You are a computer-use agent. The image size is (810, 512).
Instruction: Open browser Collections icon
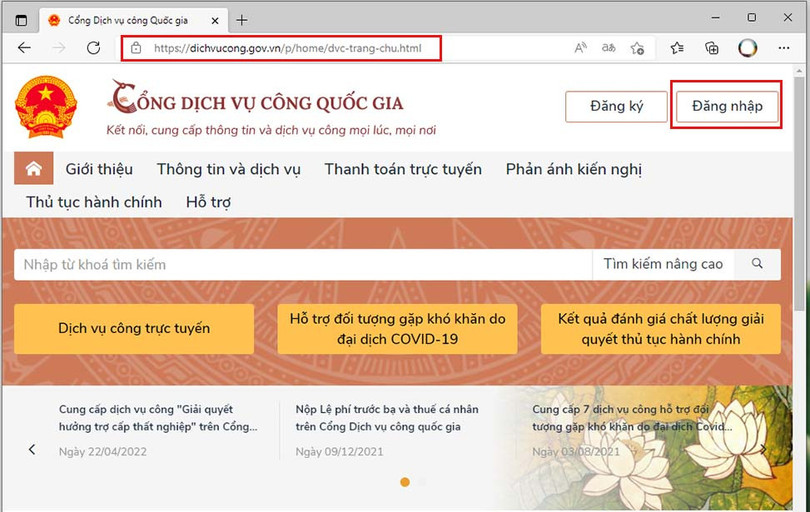712,48
